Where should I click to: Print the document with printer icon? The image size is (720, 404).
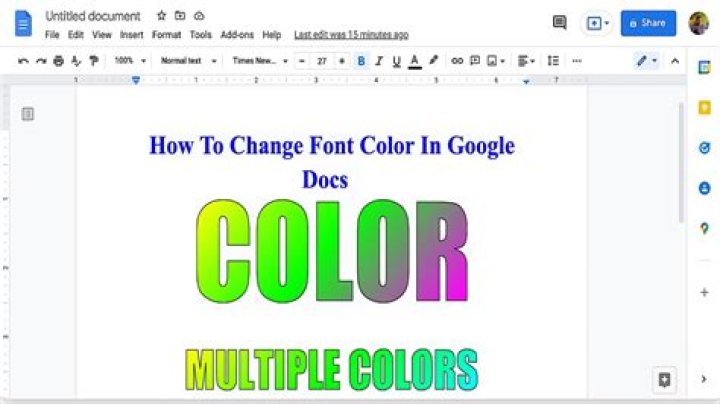(58, 61)
